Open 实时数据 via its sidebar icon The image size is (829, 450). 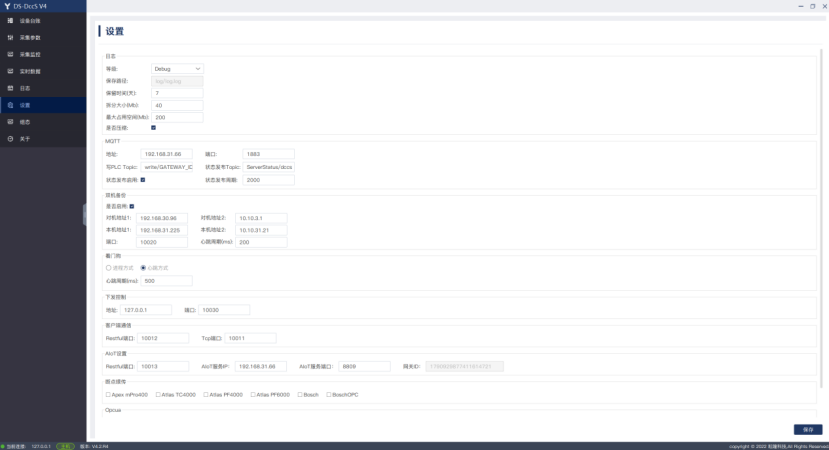tap(10, 71)
